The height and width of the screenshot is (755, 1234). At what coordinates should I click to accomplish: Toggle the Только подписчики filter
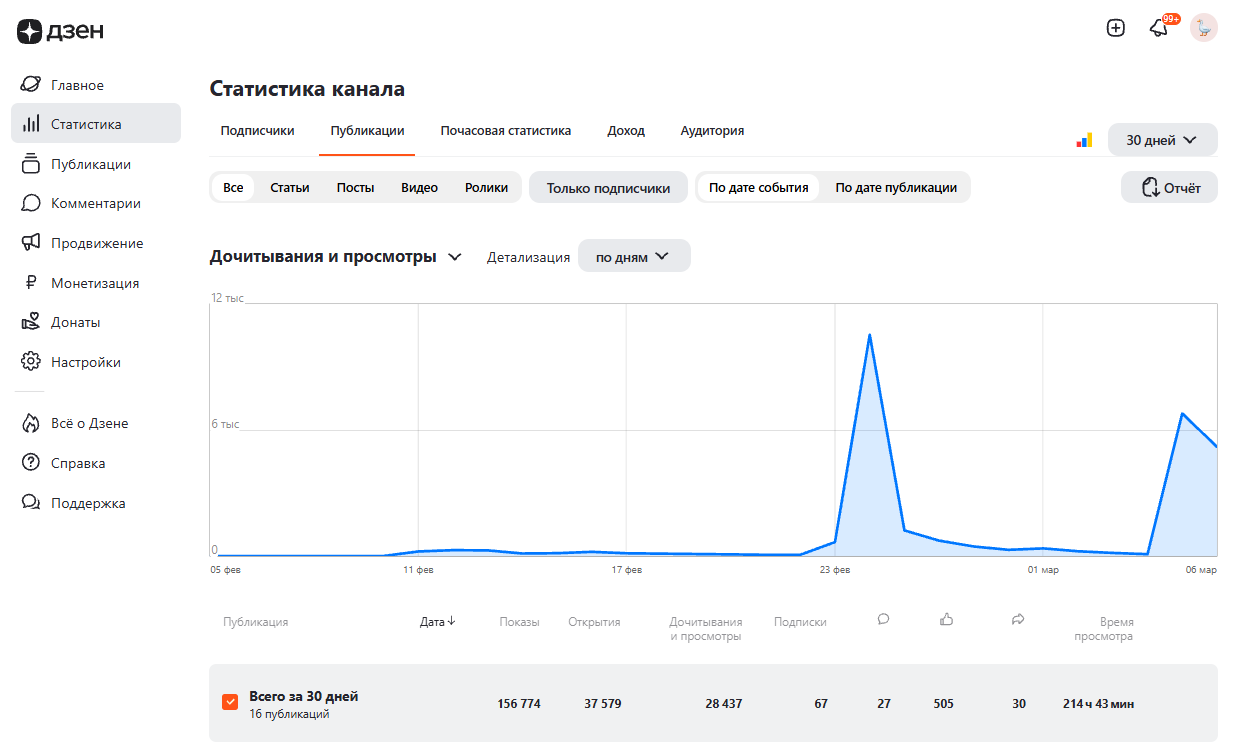pyautogui.click(x=608, y=188)
